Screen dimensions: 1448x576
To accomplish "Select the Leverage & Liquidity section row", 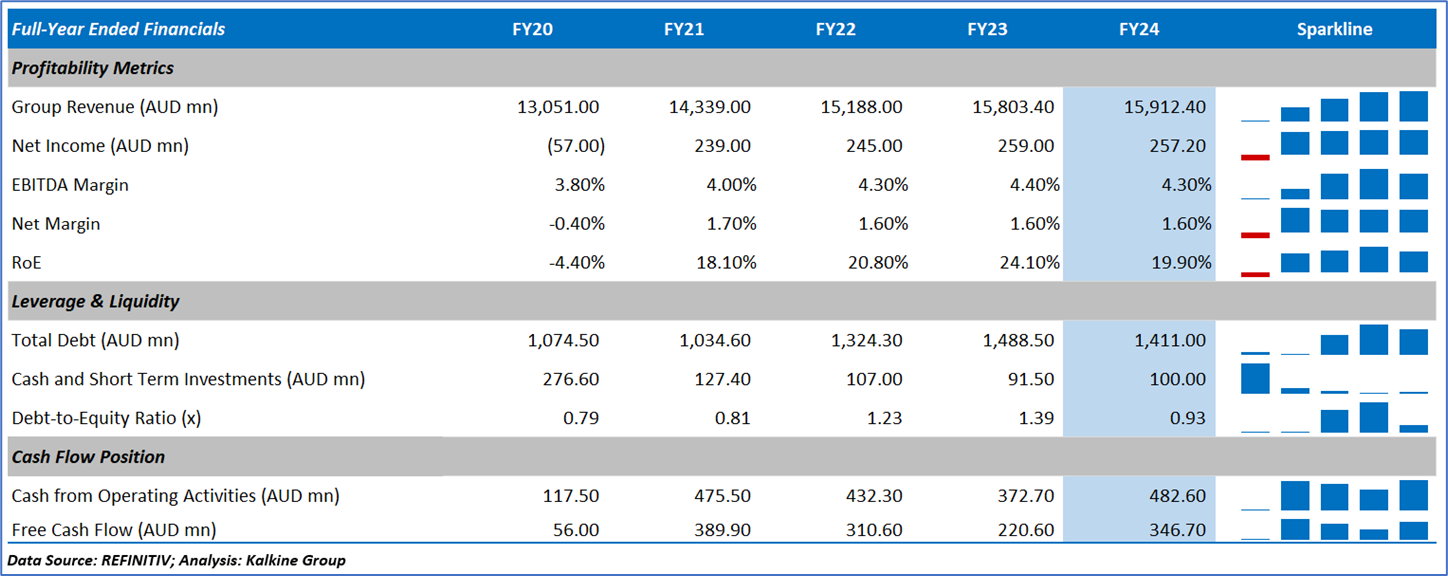I will click(95, 301).
